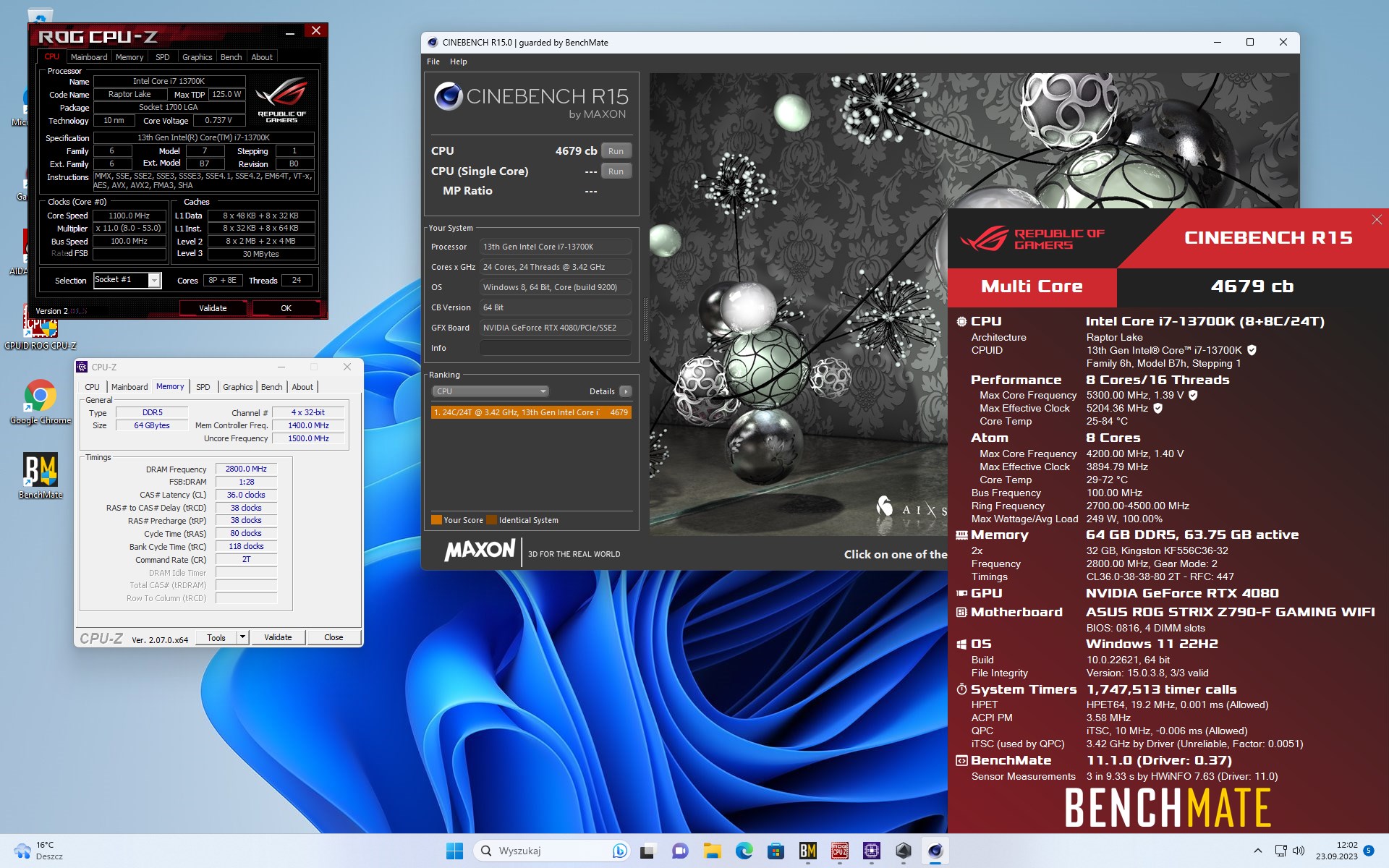
Task: Click the ROG Republic of Gamers logo in CPU-Z
Action: coord(282,100)
